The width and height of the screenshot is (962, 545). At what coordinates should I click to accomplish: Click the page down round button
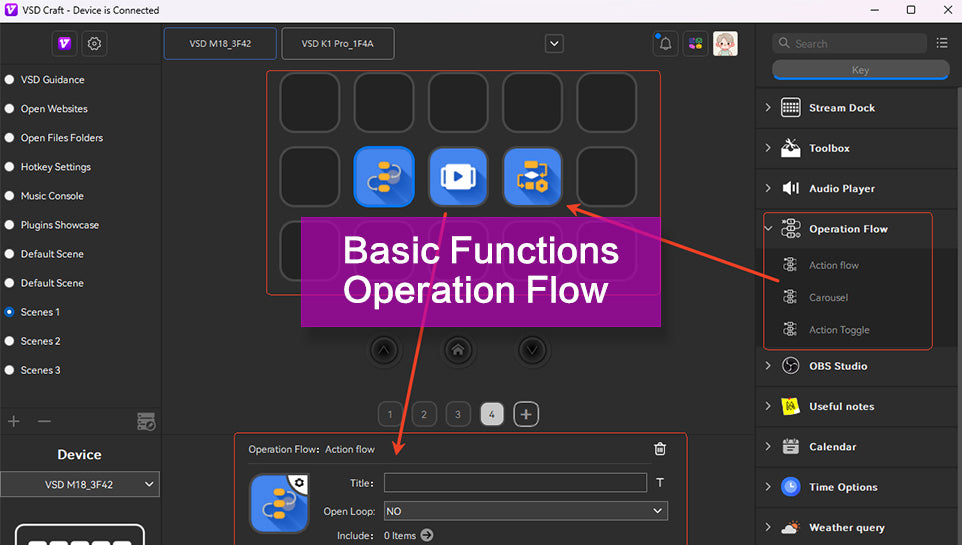tap(532, 350)
